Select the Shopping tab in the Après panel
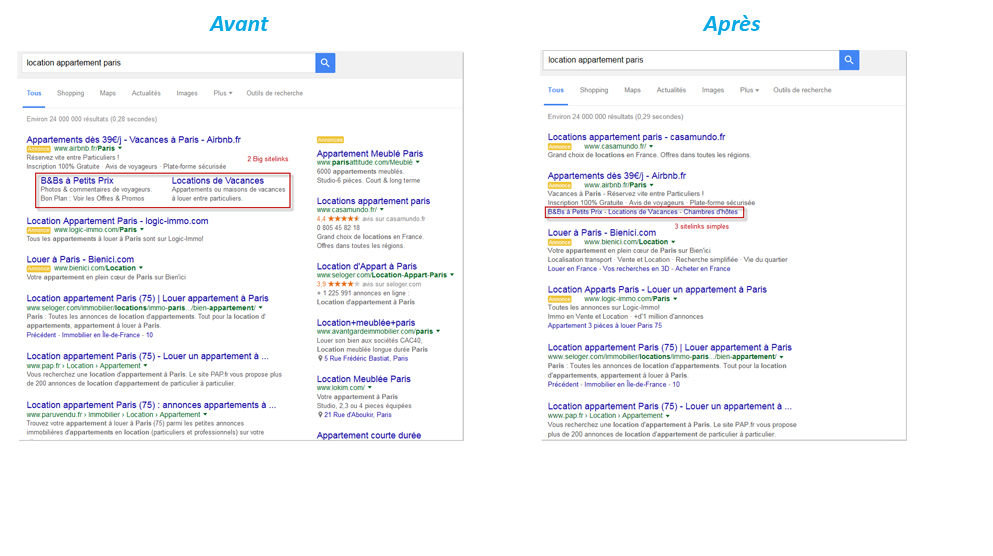 tap(594, 90)
